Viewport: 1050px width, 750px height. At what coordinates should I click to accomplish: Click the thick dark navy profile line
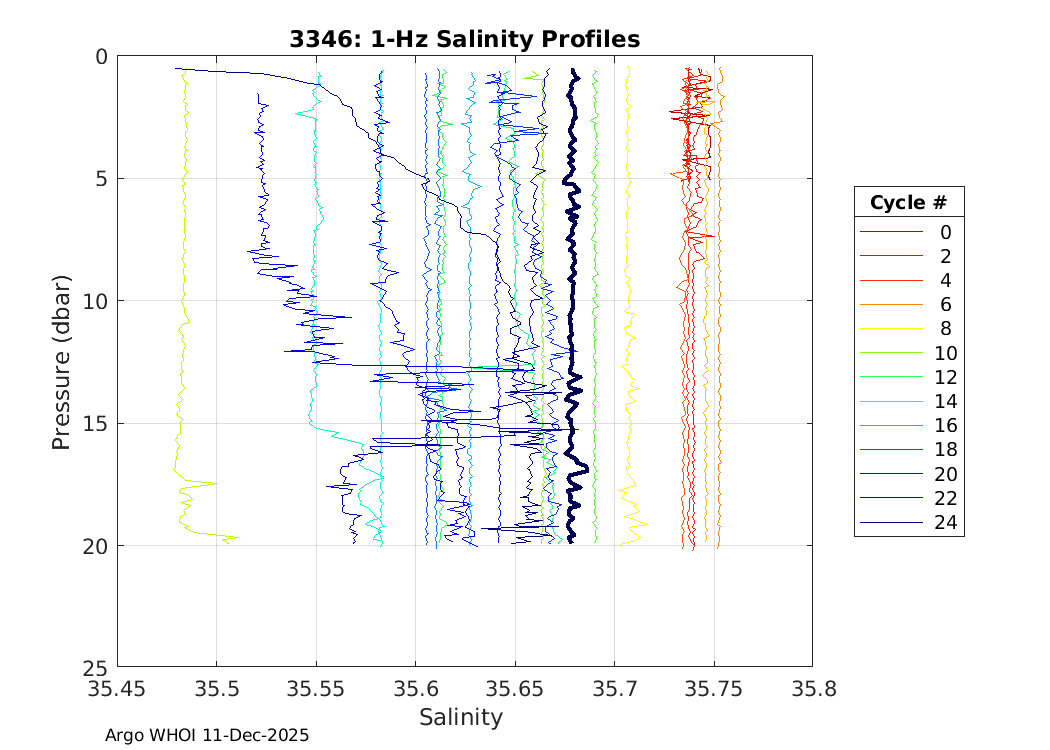[x=571, y=300]
